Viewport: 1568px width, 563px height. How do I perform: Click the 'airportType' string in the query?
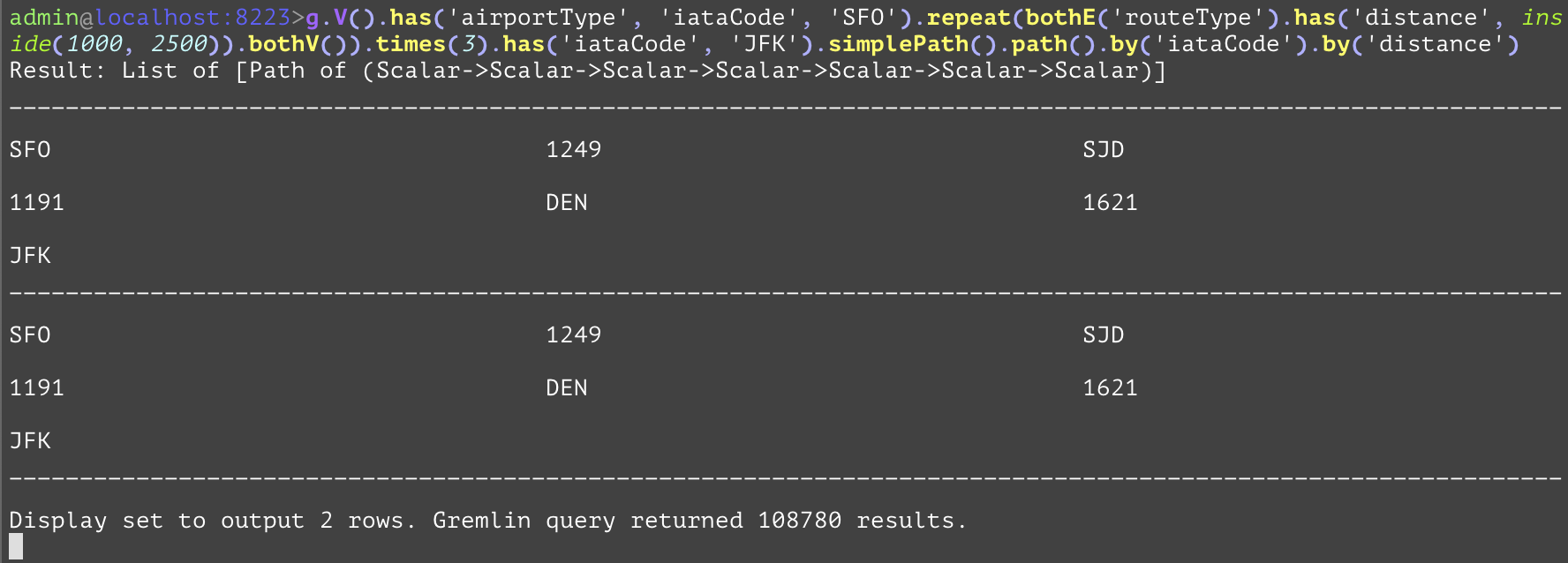[538, 18]
